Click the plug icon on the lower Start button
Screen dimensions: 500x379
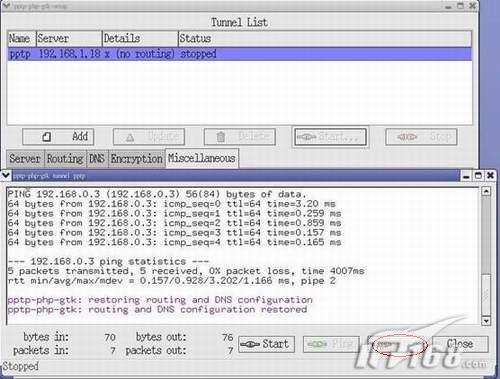click(250, 344)
